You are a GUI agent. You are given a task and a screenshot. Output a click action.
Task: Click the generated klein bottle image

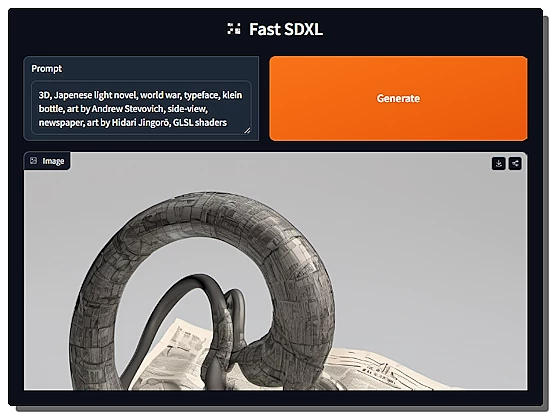[x=275, y=271]
